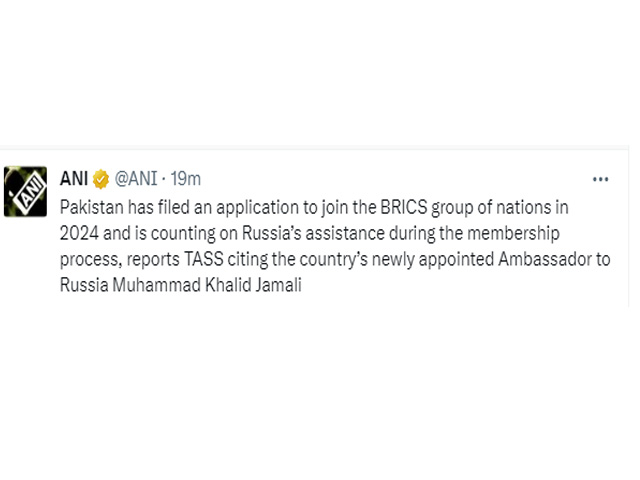Open the 19m timestamp link
Image resolution: width=640 pixels, height=480 pixels.
[x=185, y=179]
